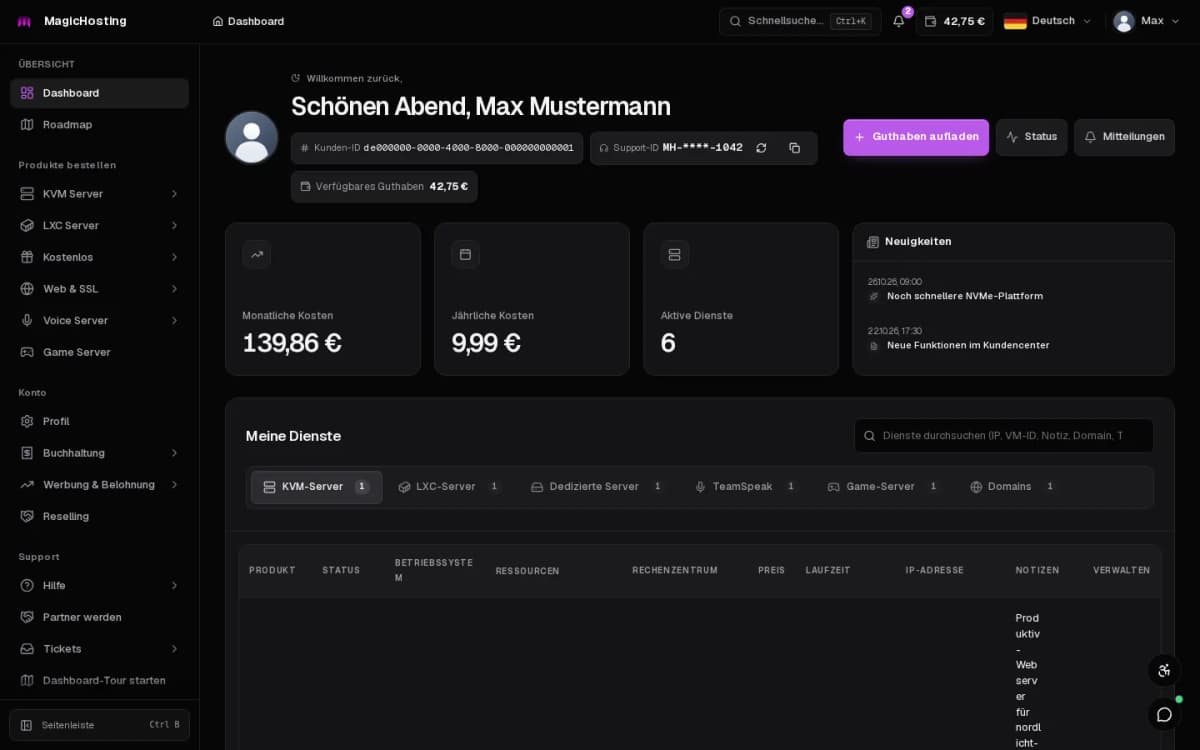This screenshot has width=1200, height=750.
Task: Expand the Werbung & Belohnung entry
Action: [99, 485]
